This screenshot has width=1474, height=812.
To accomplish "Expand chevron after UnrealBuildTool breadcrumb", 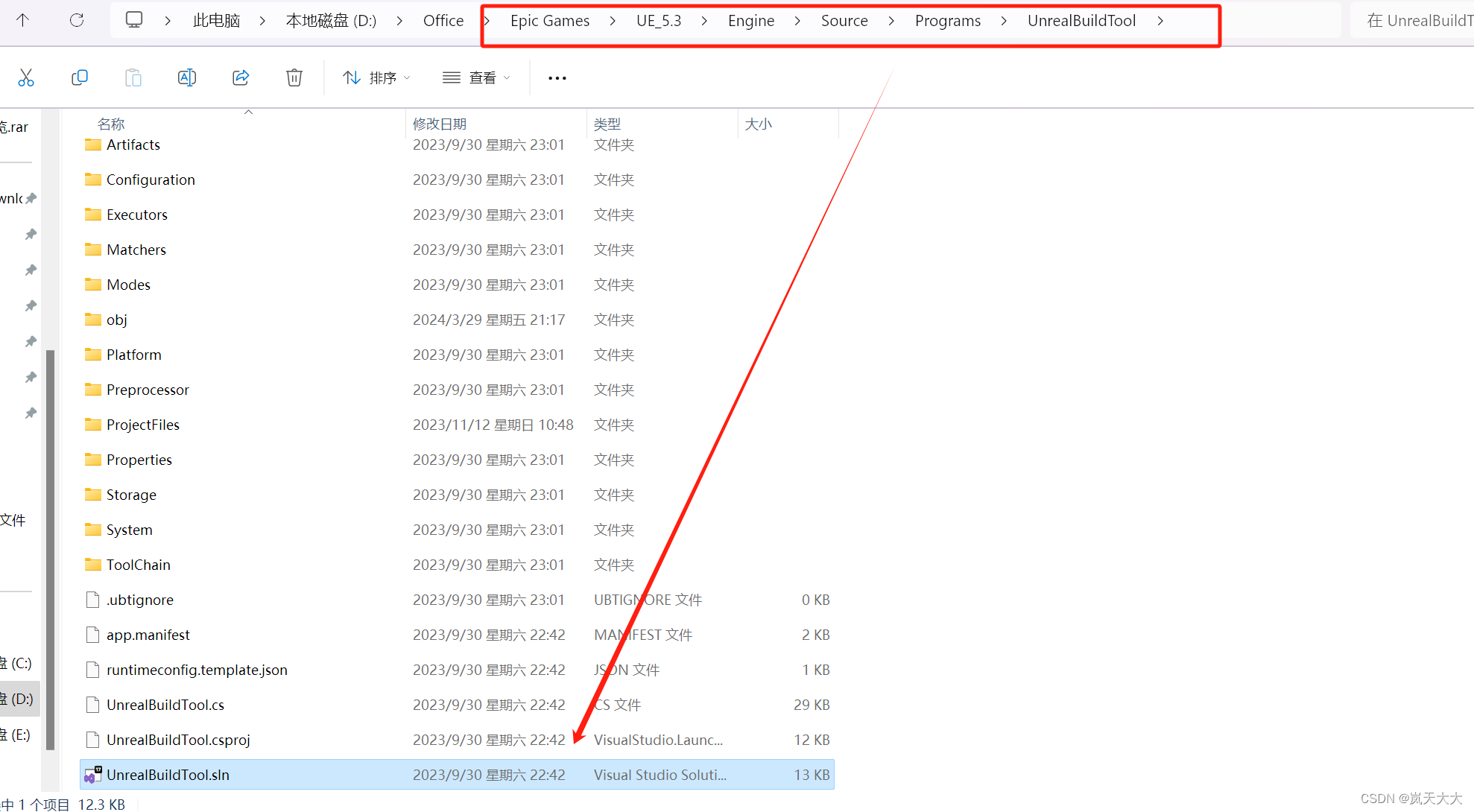I will pos(1160,21).
